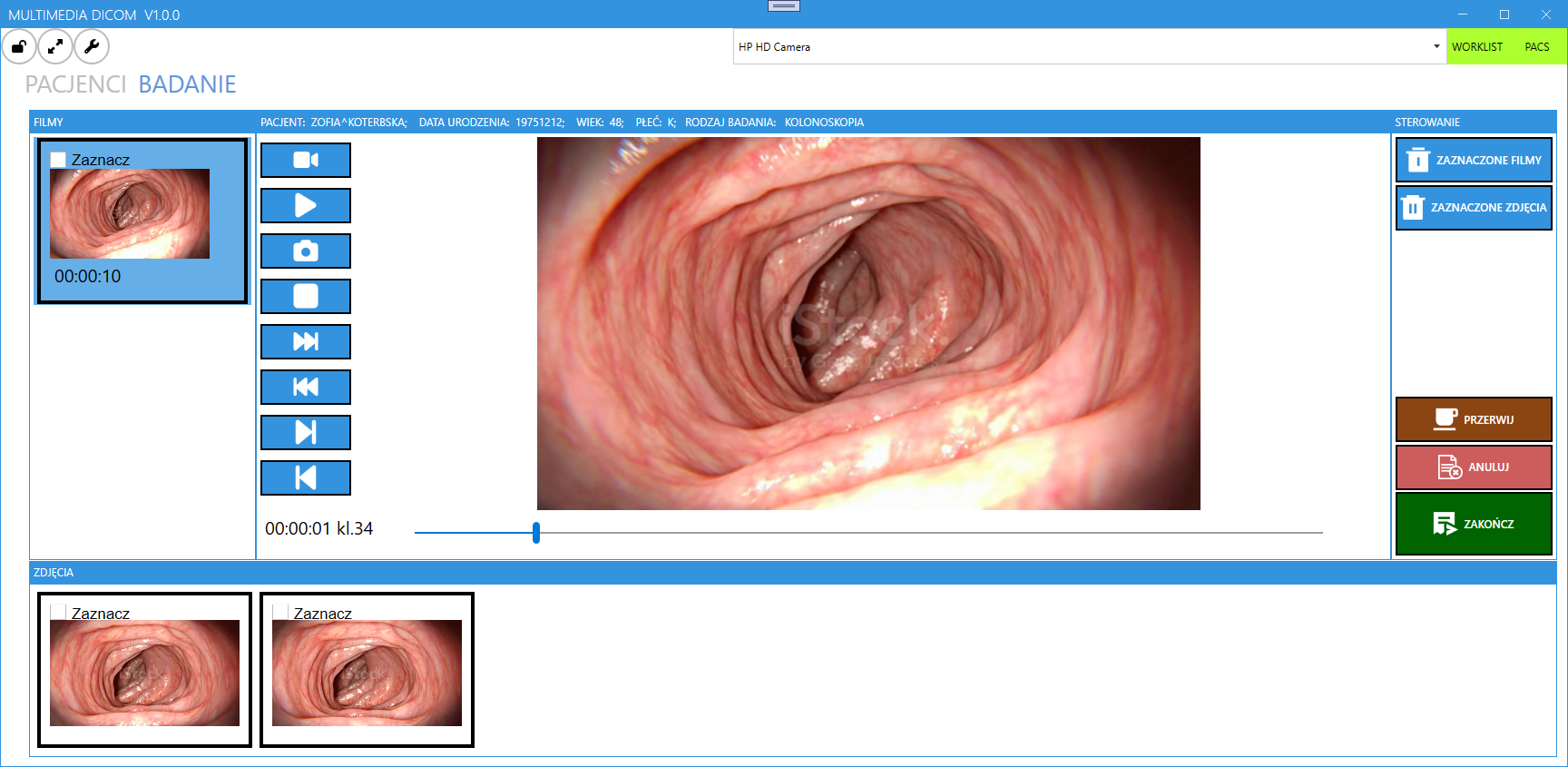The width and height of the screenshot is (1568, 767).
Task: Click the ANULUJ cancel button
Action: [x=1474, y=467]
